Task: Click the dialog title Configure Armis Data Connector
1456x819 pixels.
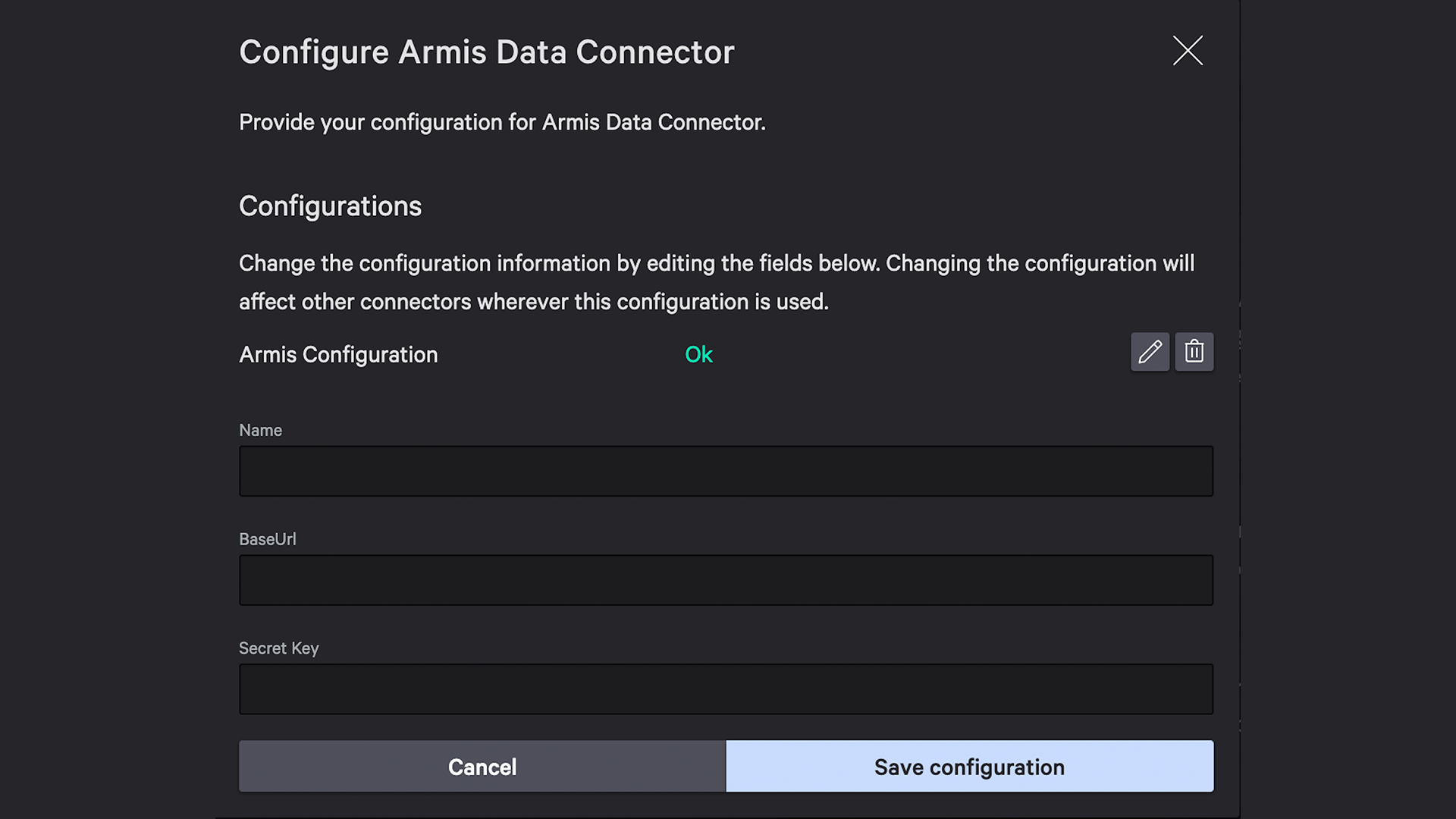Action: coord(486,52)
